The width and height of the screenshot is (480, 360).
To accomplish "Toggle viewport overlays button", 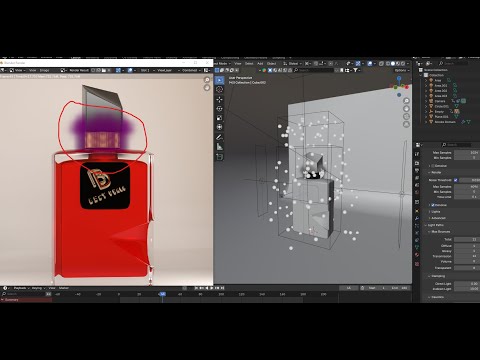I will pos(370,63).
